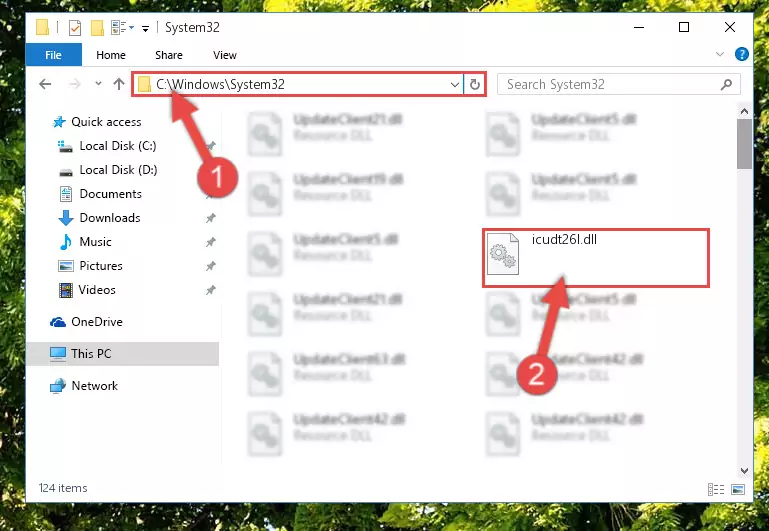Click the Videos film strip icon

(x=66, y=290)
